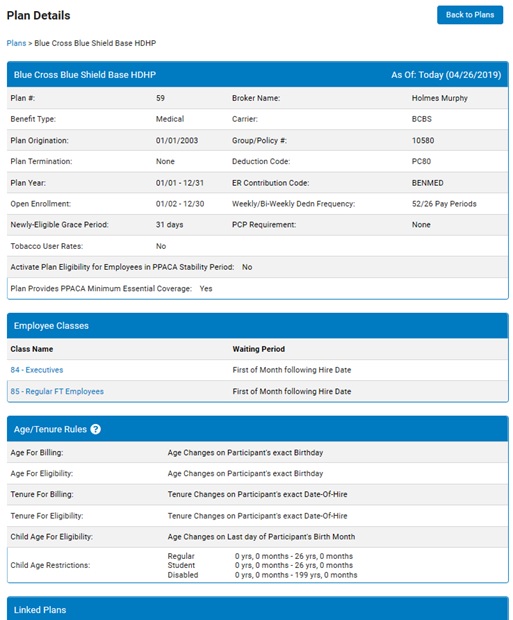Click the Plan Termination label
The height and width of the screenshot is (620, 513).
click(41, 161)
